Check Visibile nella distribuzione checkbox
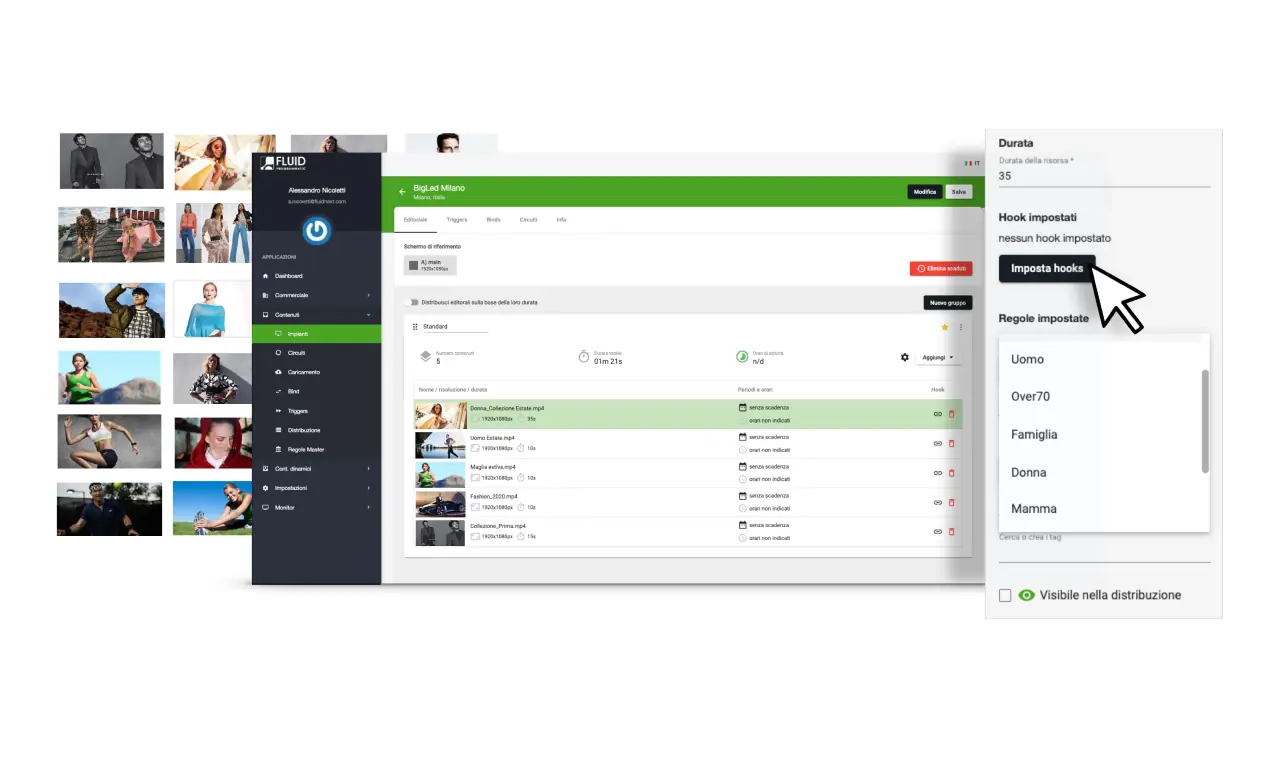The width and height of the screenshot is (1281, 769). click(x=1005, y=595)
